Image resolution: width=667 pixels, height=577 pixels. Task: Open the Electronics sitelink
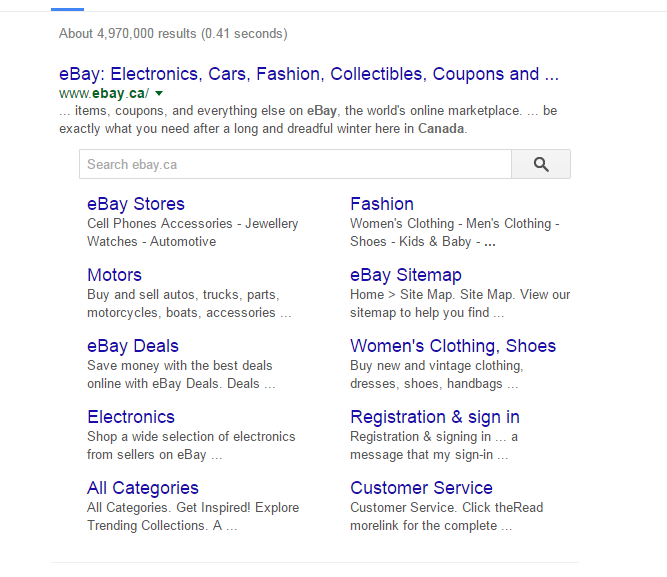[x=131, y=417]
